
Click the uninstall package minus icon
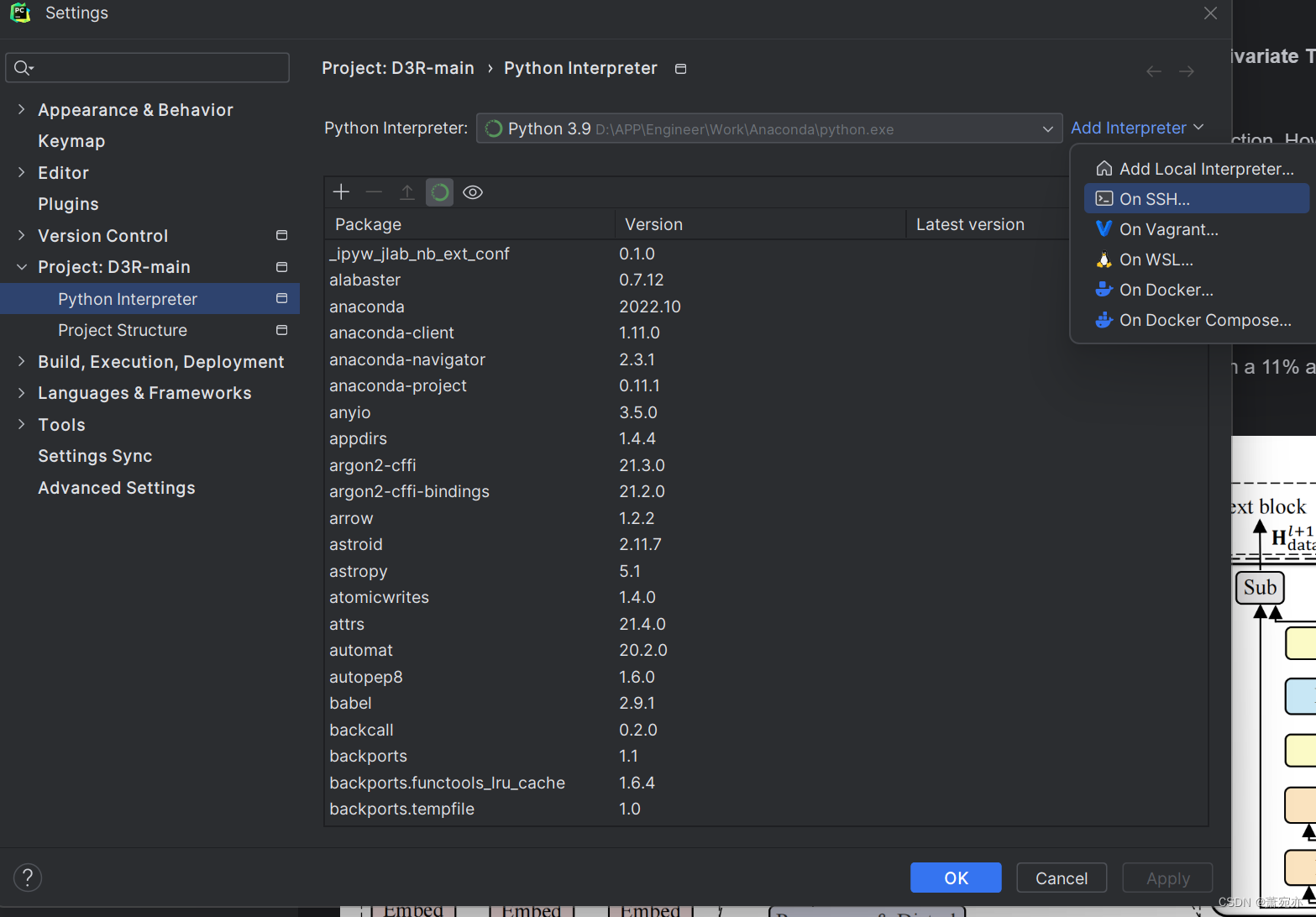374,192
